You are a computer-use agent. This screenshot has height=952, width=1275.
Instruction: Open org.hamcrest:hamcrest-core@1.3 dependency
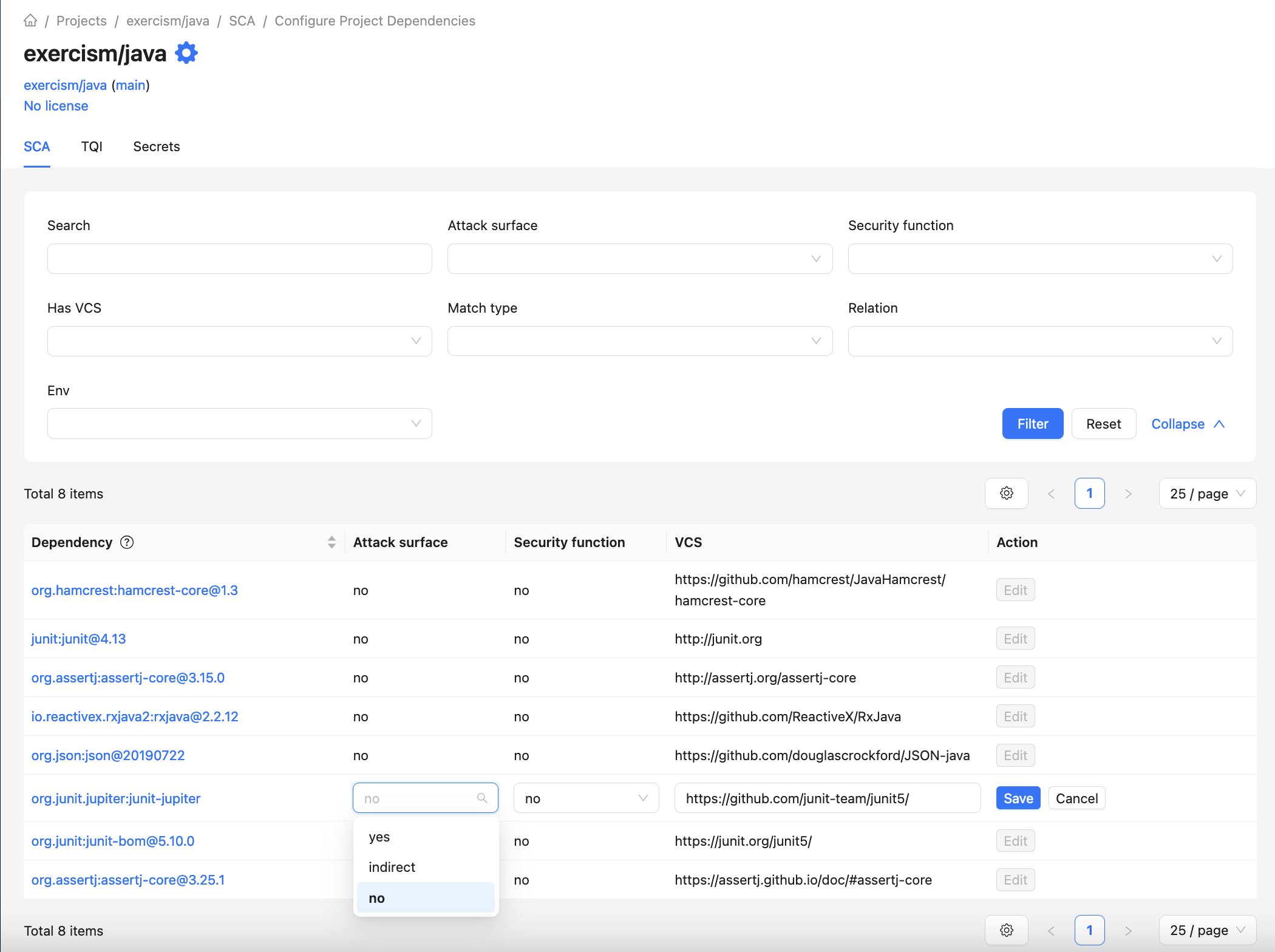point(135,590)
